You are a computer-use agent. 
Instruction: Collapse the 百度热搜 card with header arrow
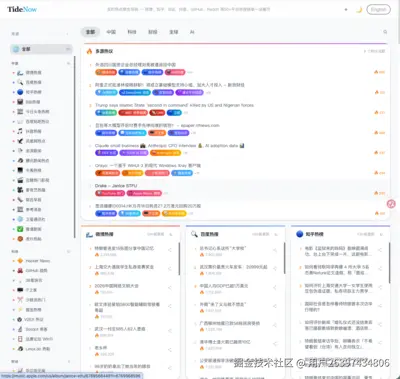(x=276, y=234)
